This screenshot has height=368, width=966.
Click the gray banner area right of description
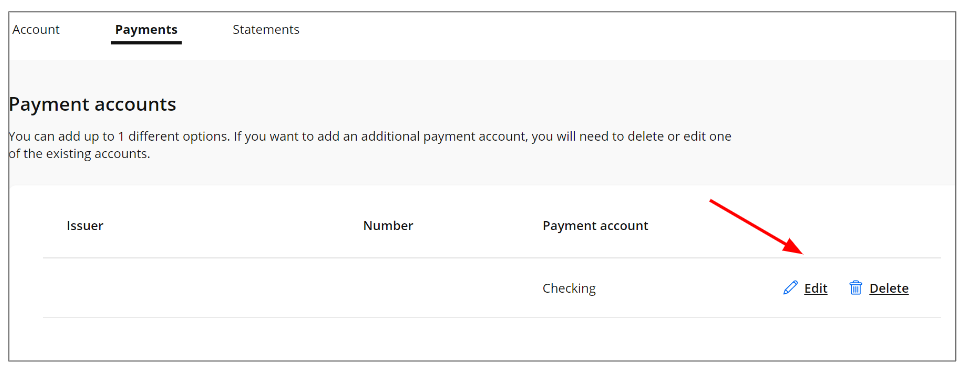tap(844, 145)
